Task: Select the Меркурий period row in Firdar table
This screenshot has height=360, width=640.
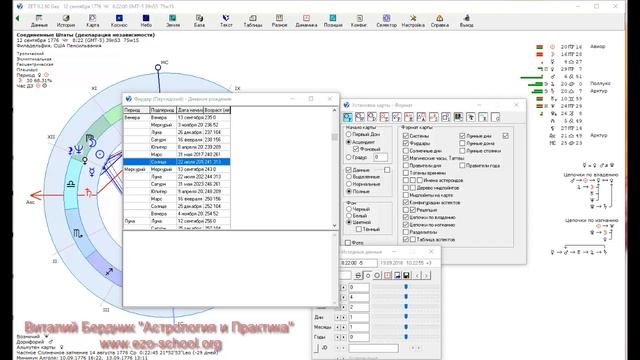Action: tap(177, 169)
